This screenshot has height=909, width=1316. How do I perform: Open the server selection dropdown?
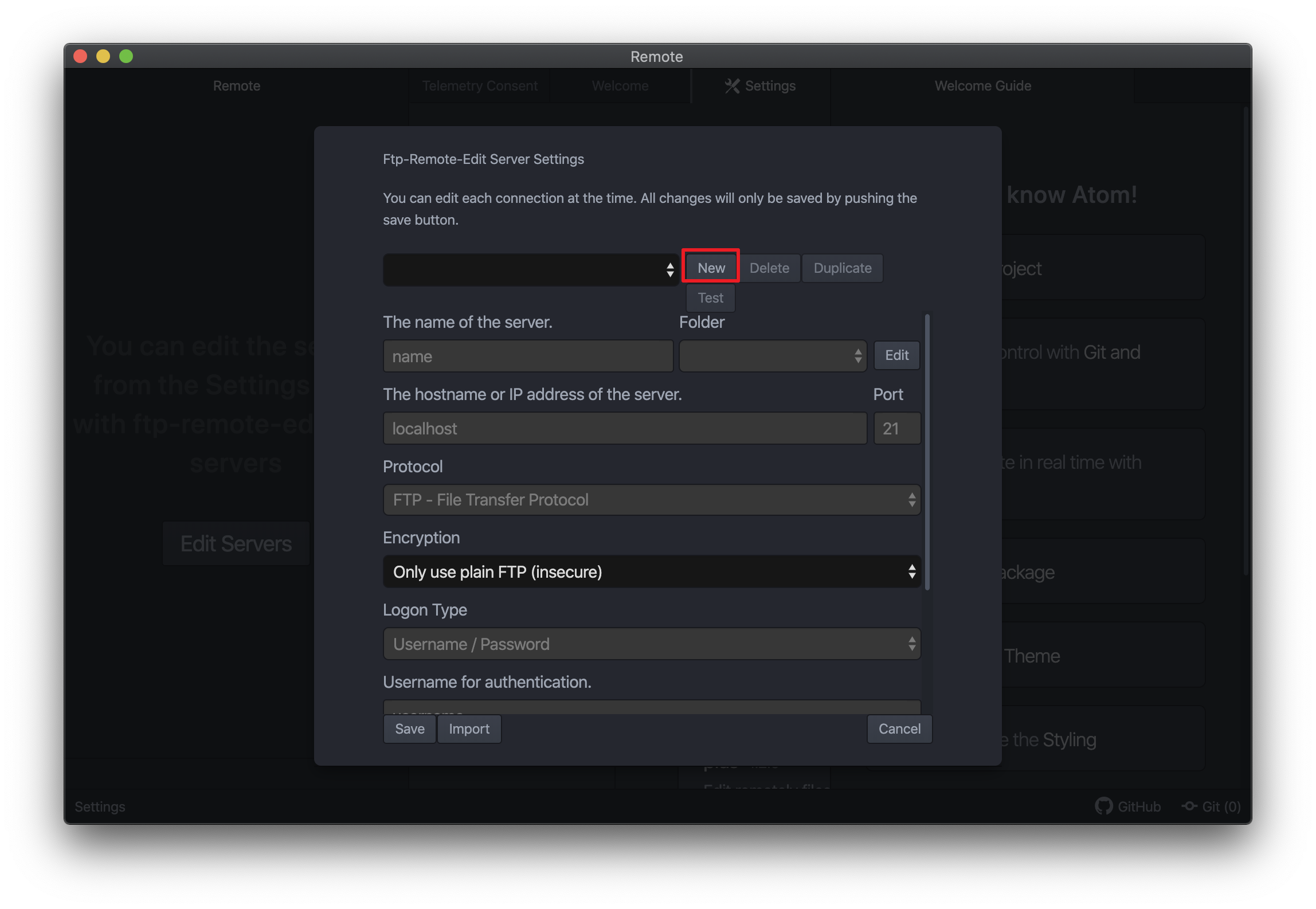(531, 269)
